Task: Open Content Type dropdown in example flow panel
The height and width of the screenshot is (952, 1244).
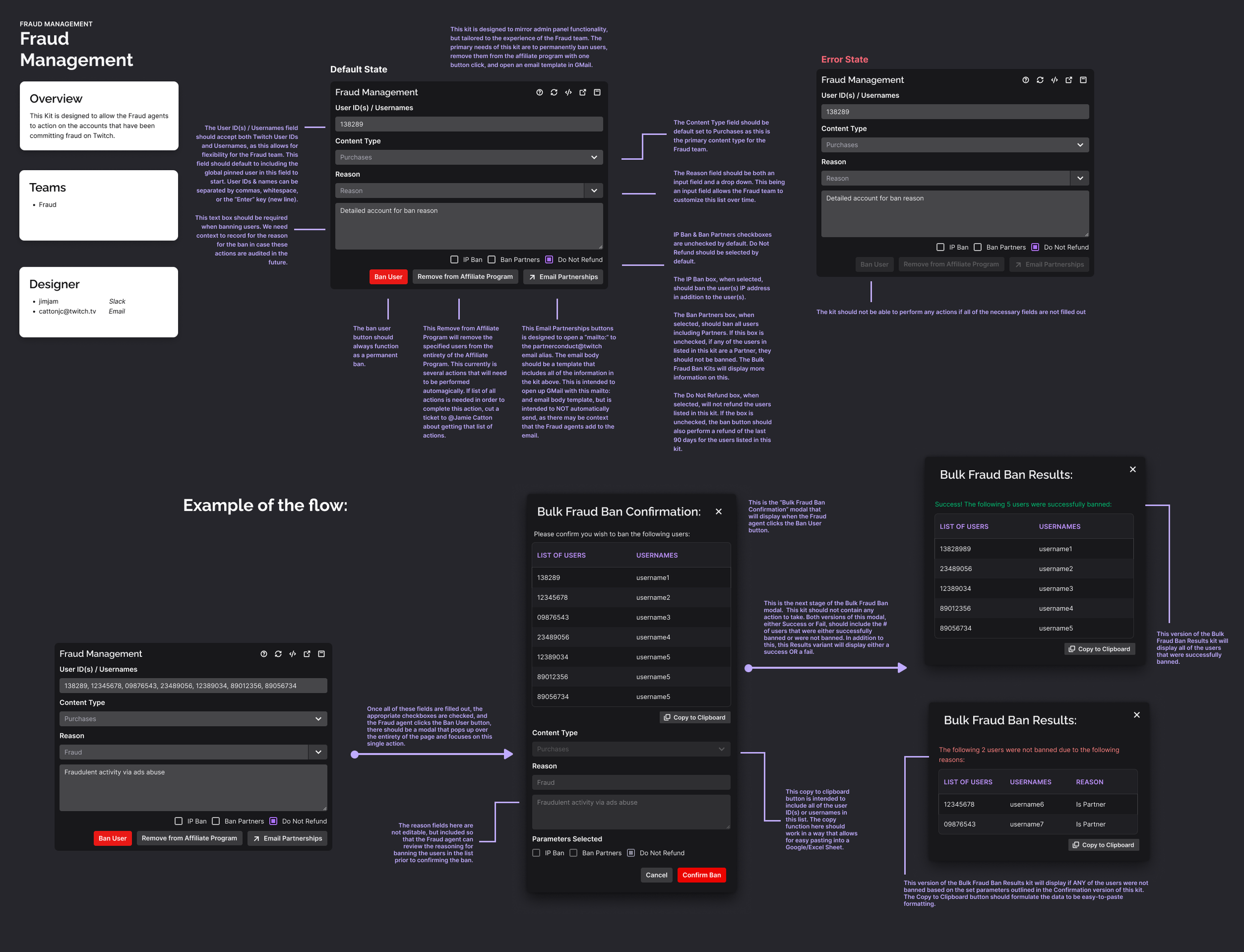Action: point(193,719)
